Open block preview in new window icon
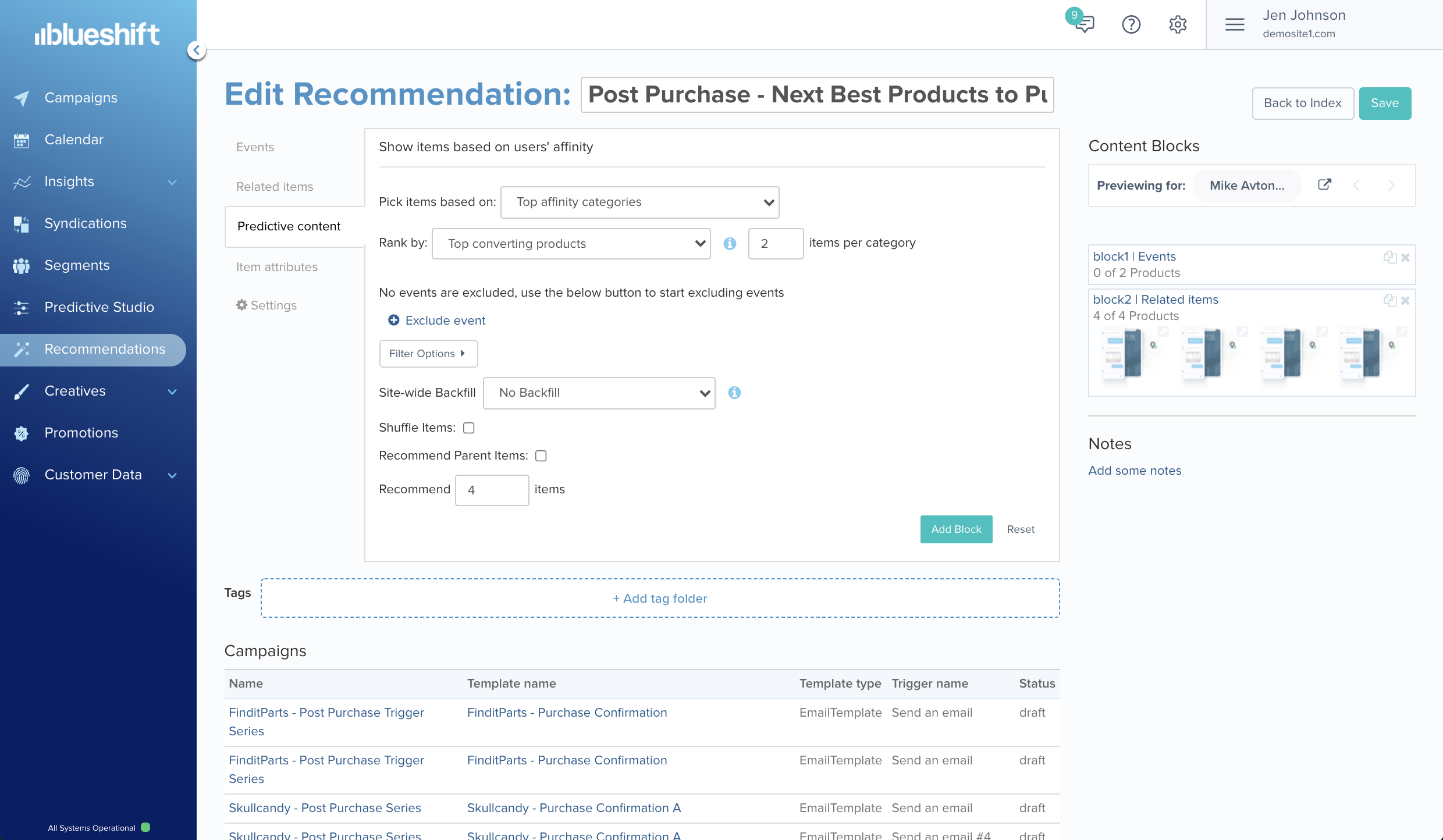 (x=1324, y=184)
